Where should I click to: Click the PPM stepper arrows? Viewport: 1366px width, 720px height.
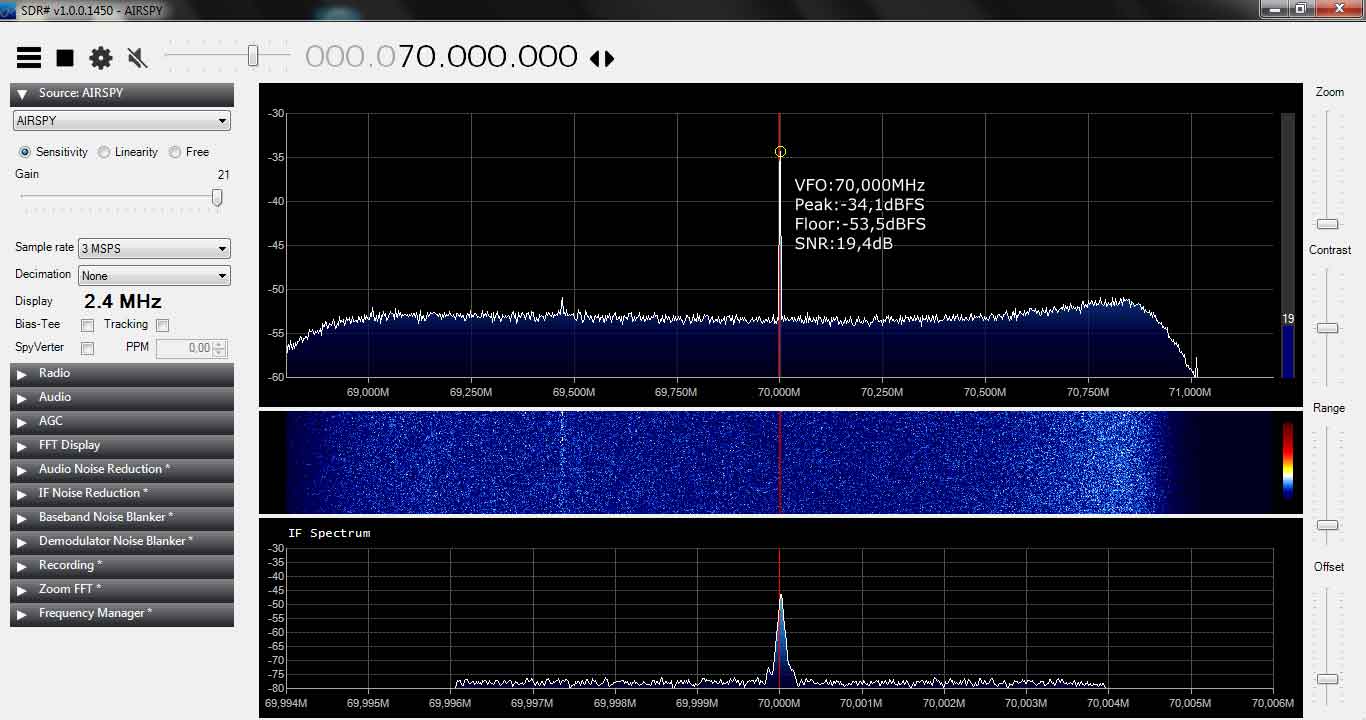[x=220, y=348]
